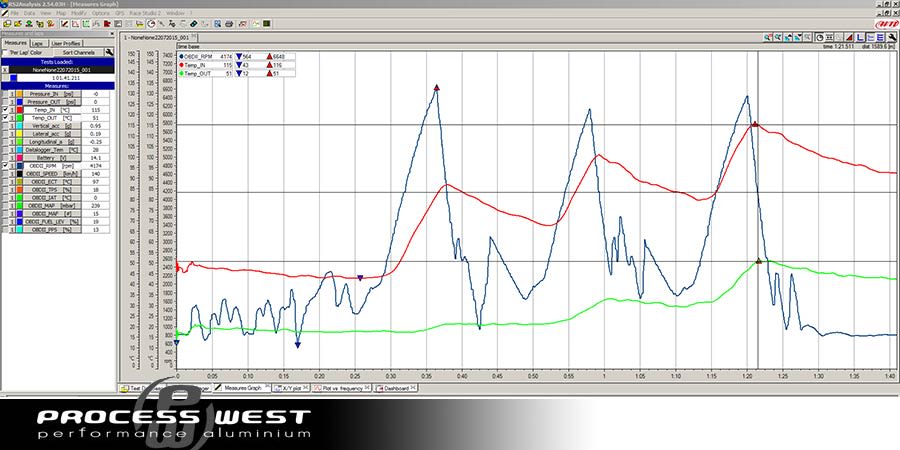The width and height of the screenshot is (900, 450).
Task: Click the red Temp_IN color swatch
Action: 18,110
